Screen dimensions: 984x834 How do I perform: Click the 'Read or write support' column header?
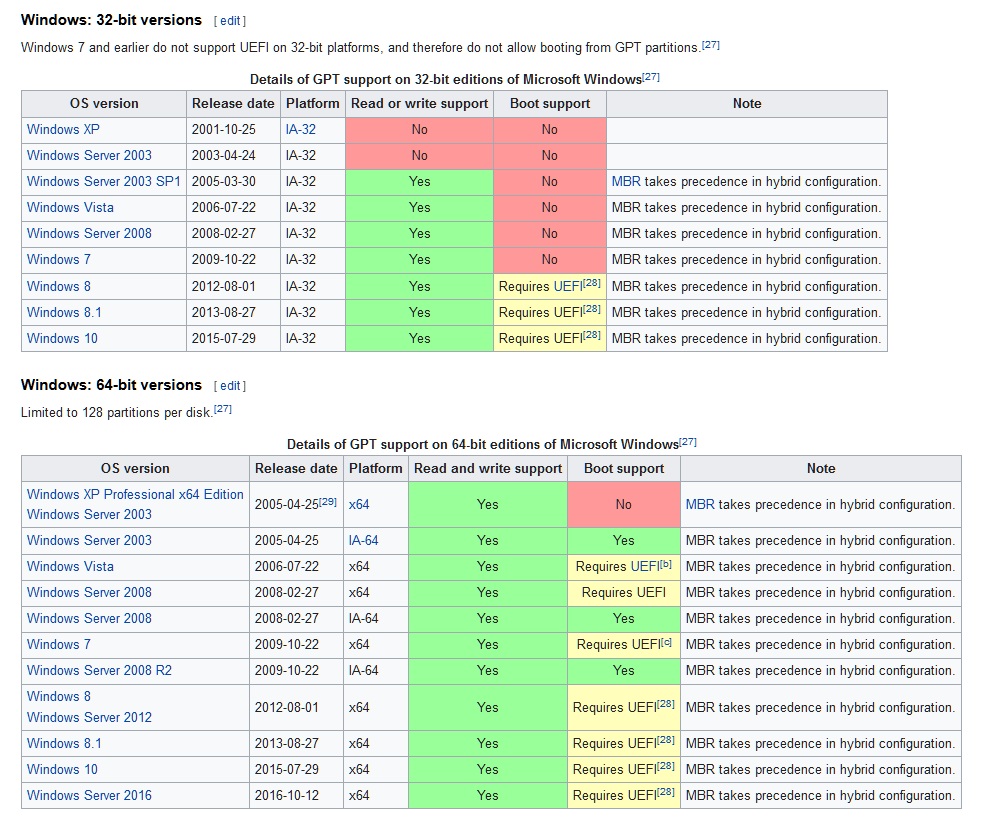pos(419,104)
